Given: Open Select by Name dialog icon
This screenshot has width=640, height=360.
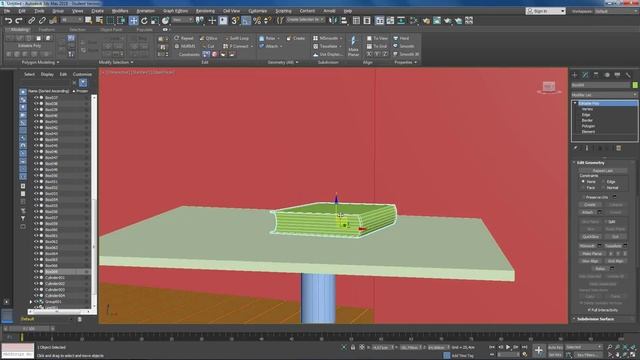Looking at the screenshot, I should (x=99, y=20).
